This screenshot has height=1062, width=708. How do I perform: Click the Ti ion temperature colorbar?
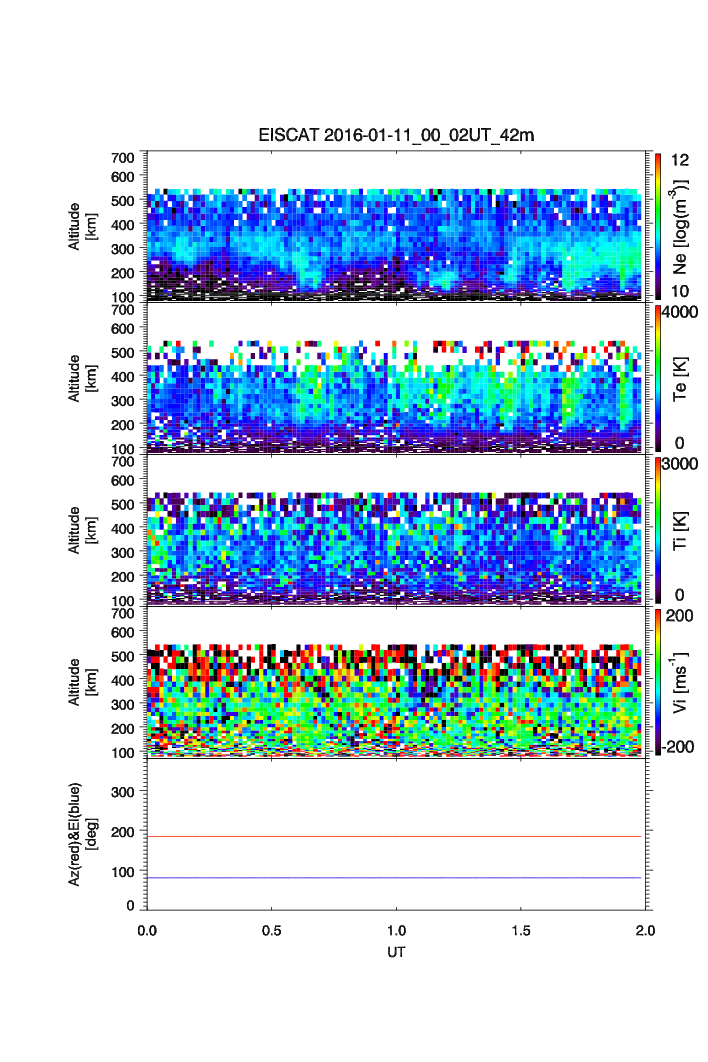click(x=657, y=529)
